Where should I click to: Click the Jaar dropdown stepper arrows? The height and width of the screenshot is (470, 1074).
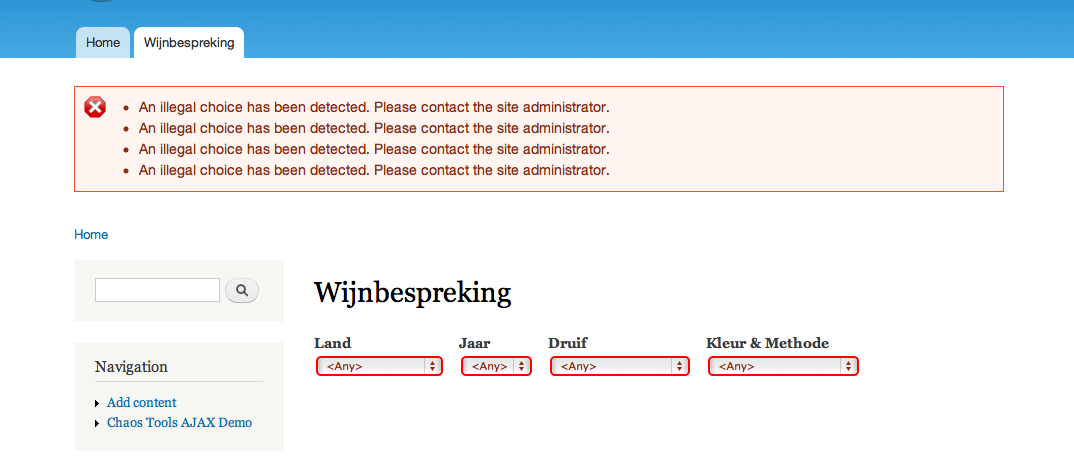pos(521,366)
